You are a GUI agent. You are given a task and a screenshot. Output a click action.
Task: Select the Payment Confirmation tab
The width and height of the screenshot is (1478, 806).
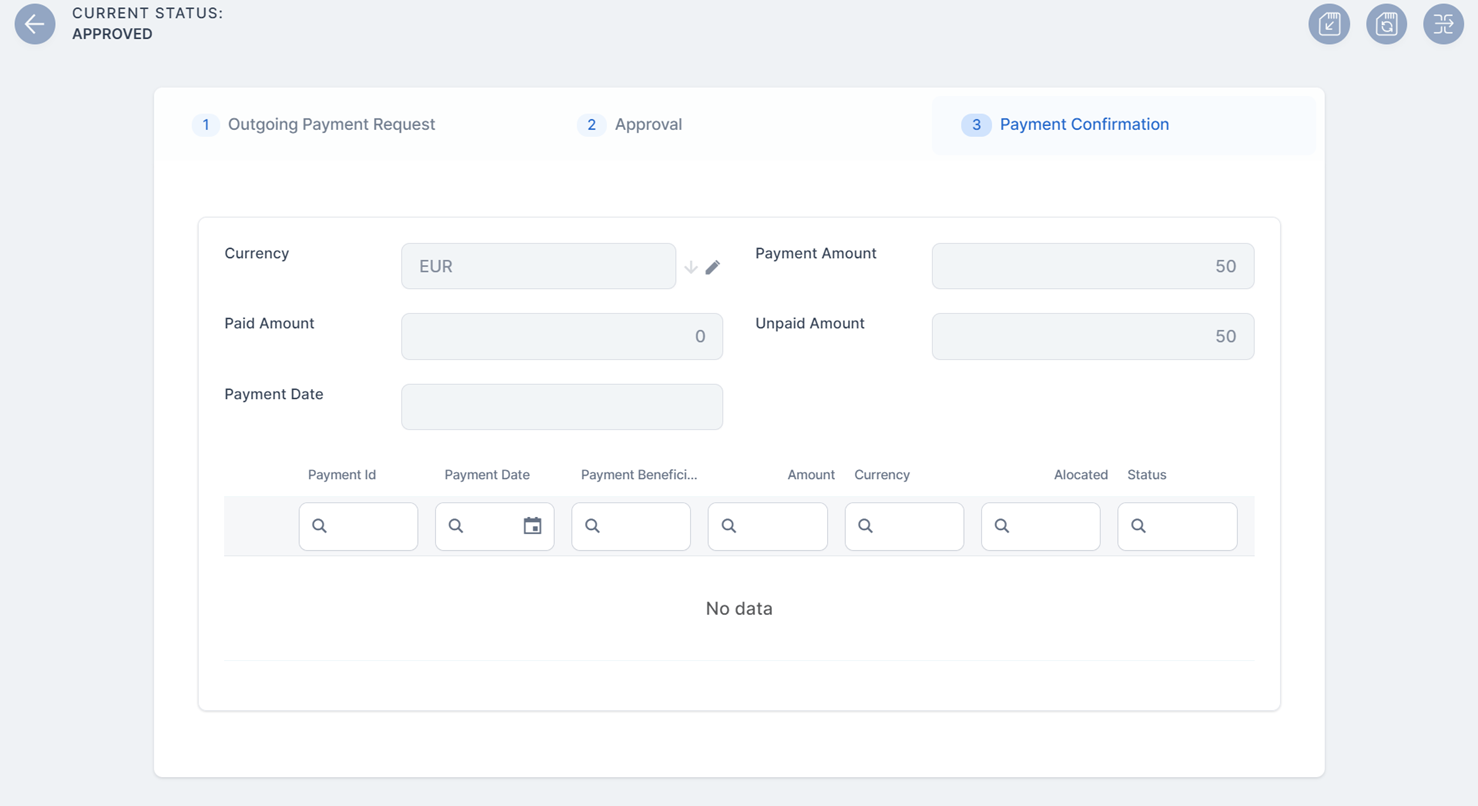click(x=1084, y=125)
